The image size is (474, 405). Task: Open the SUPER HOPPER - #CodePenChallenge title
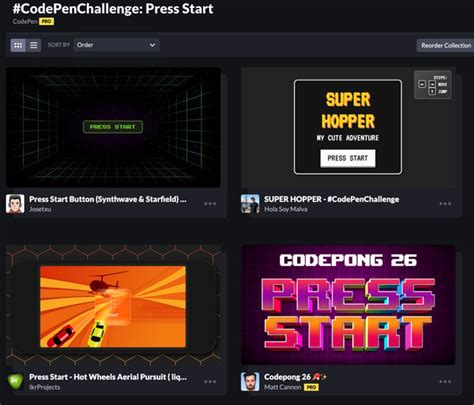(331, 199)
